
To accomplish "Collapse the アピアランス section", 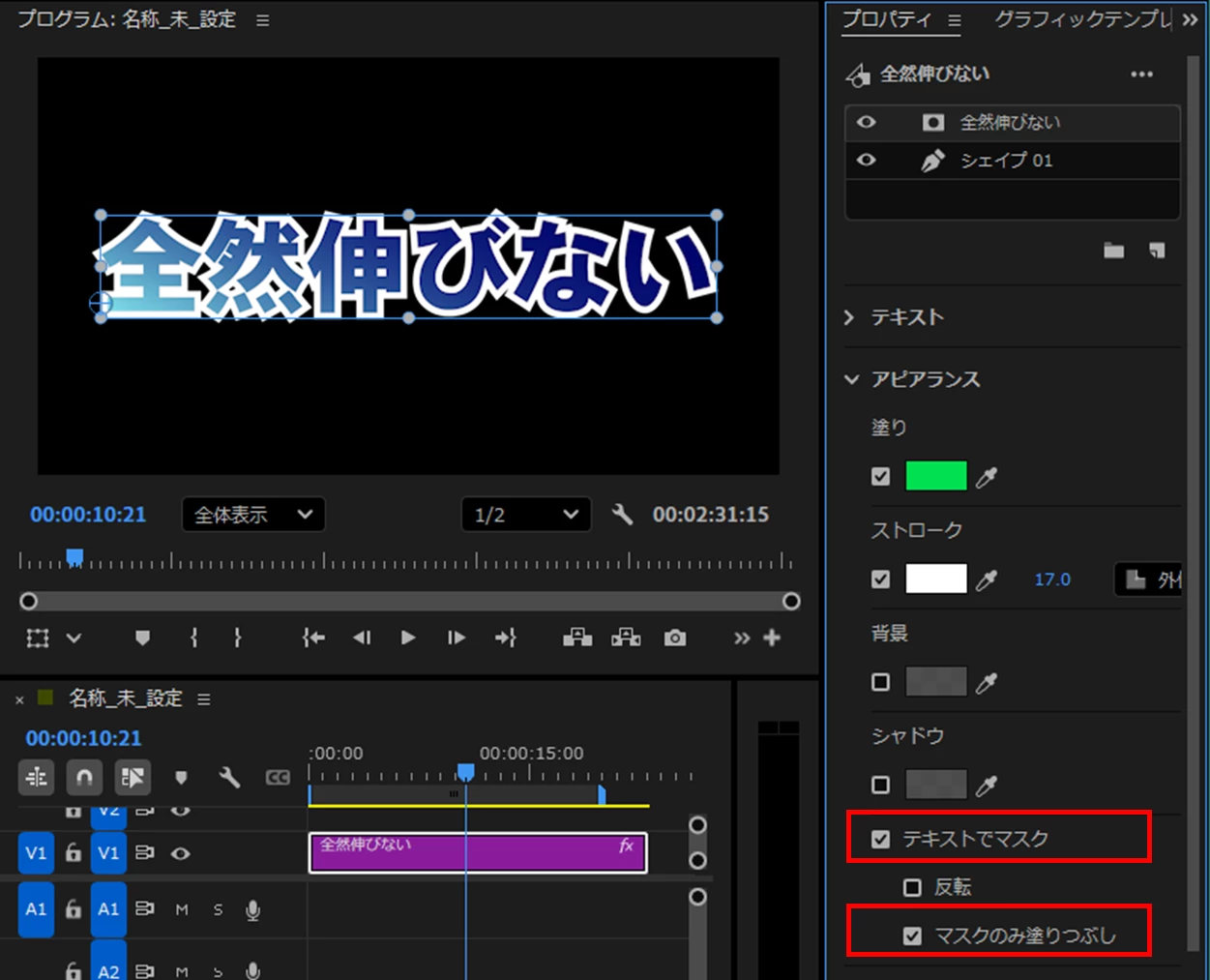I will [851, 379].
